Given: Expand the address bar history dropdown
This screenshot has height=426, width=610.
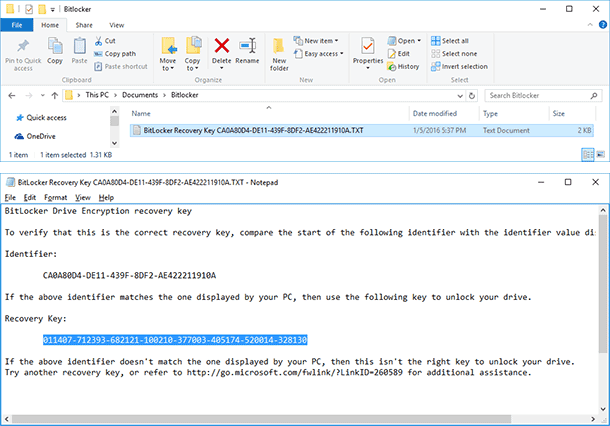Looking at the screenshot, I should (460, 96).
